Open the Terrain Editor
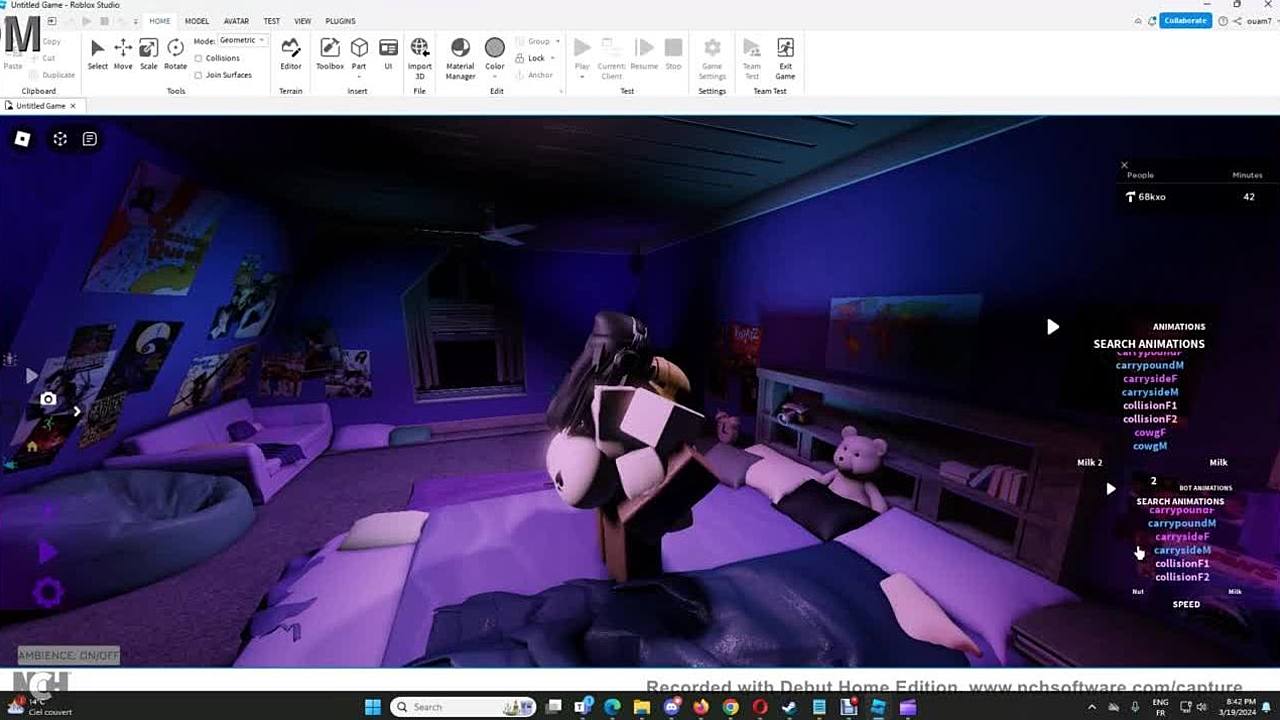Viewport: 1280px width, 720px height. tap(290, 54)
